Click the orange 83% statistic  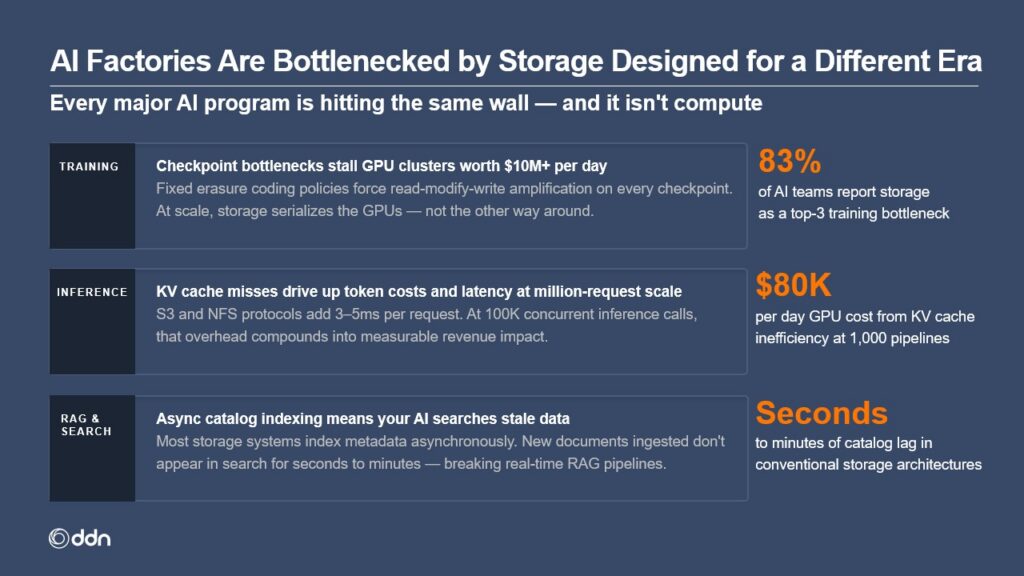click(x=790, y=161)
